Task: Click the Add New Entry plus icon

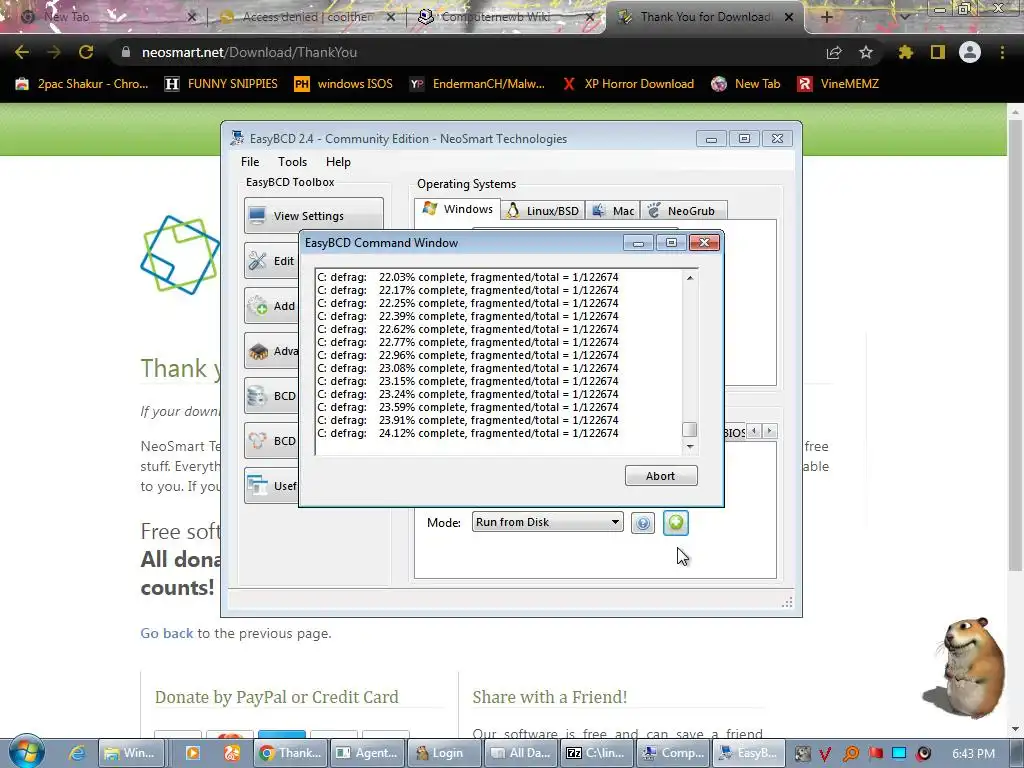Action: tap(257, 306)
